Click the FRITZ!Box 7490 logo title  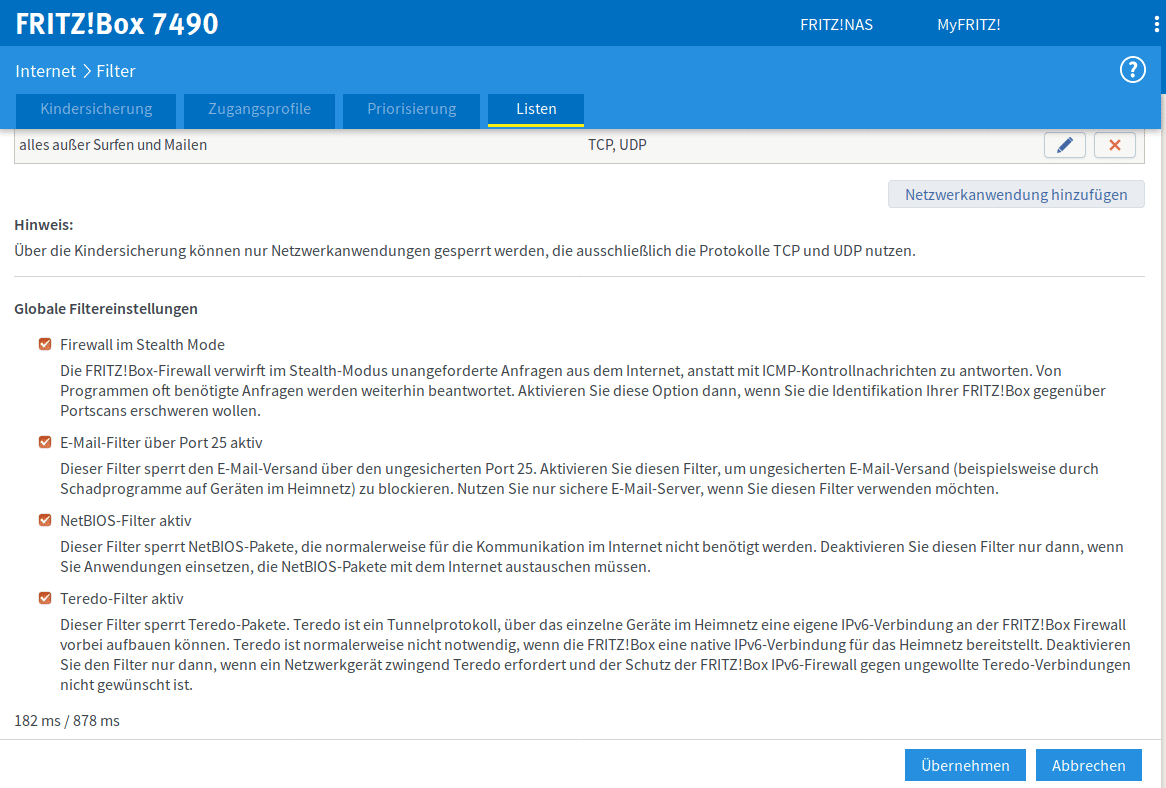click(117, 24)
